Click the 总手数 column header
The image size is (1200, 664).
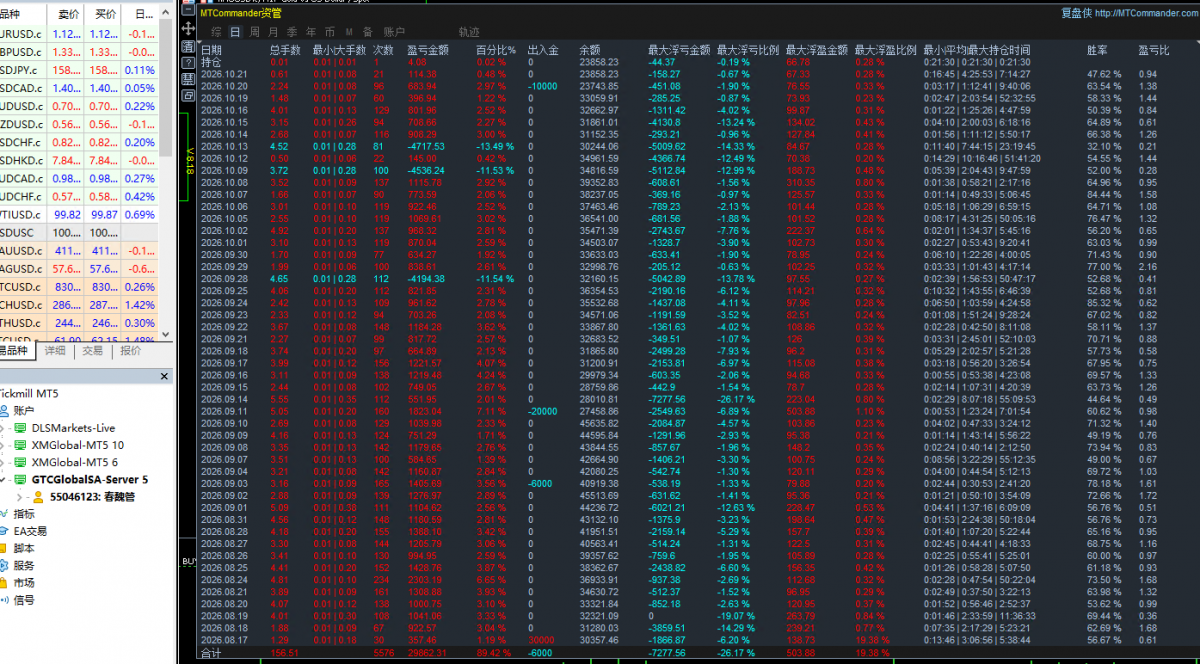point(285,49)
